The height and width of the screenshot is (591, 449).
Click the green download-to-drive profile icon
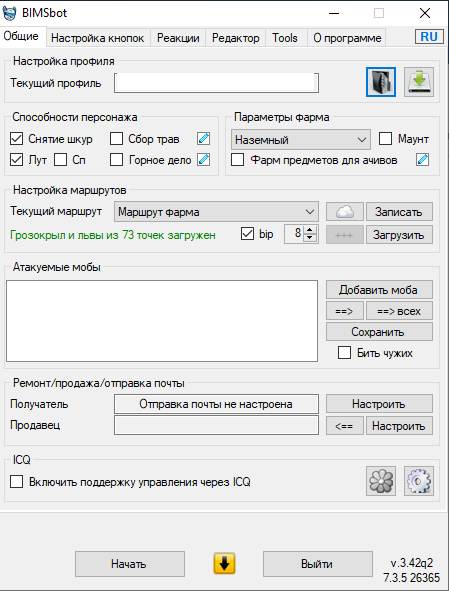coord(419,82)
